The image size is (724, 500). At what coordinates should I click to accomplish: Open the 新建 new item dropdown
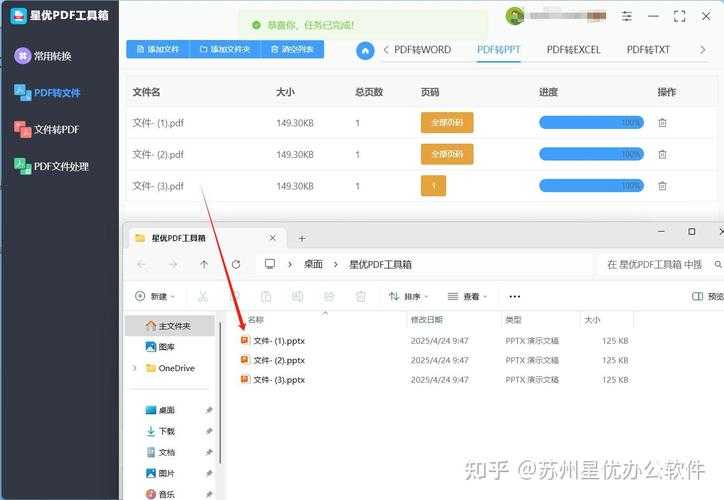pos(155,297)
